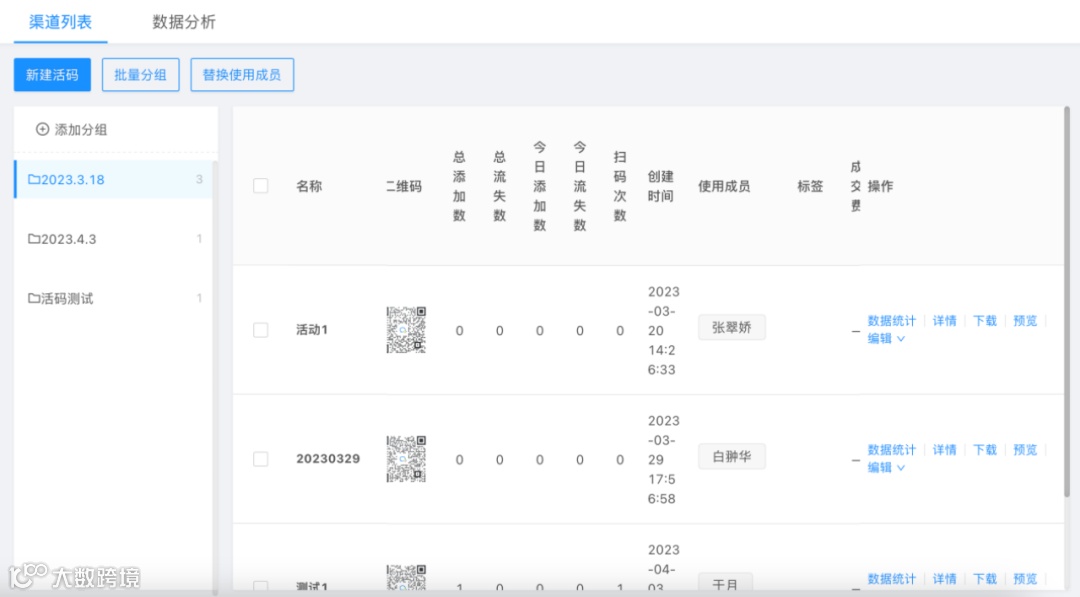This screenshot has height=597, width=1080.
Task: Open the 数据分析 tab
Action: pyautogui.click(x=184, y=22)
